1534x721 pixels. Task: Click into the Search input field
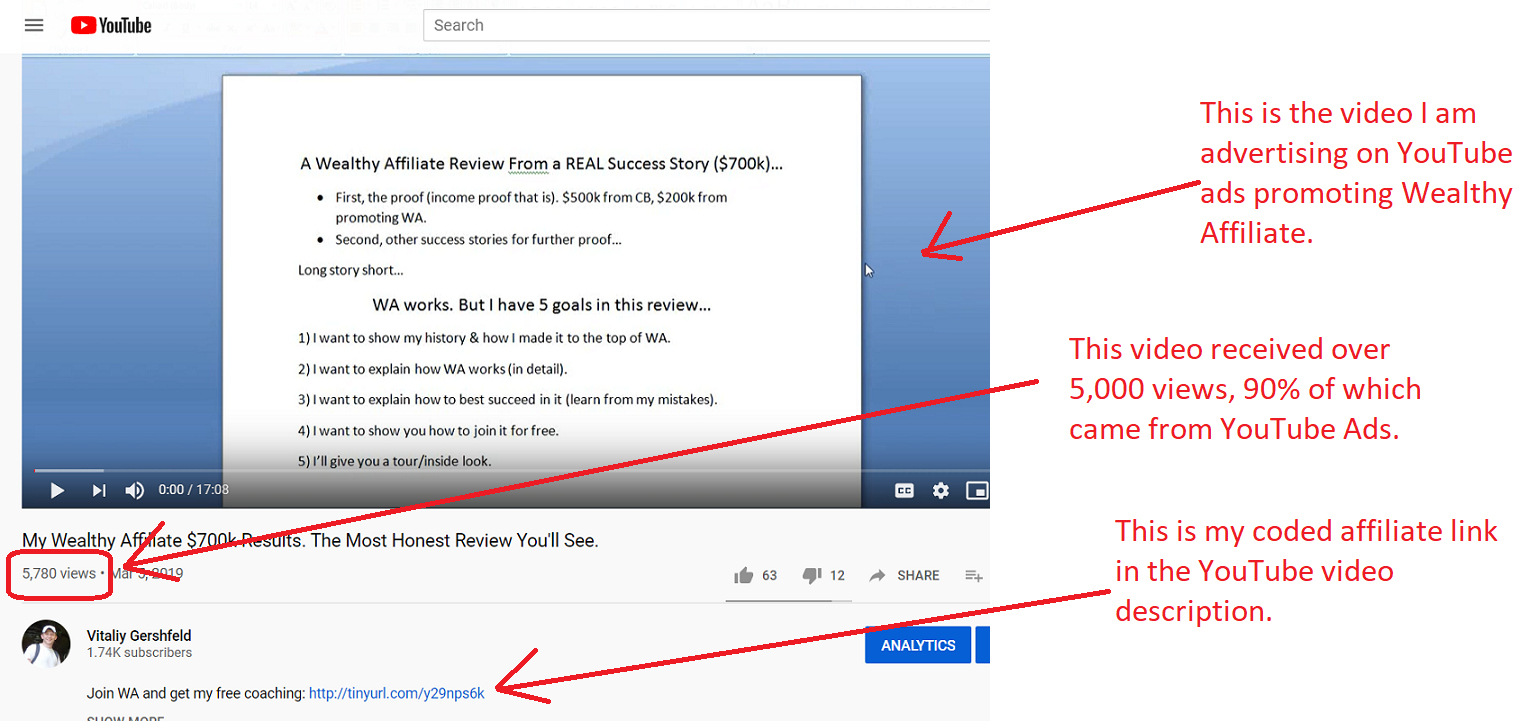click(706, 25)
